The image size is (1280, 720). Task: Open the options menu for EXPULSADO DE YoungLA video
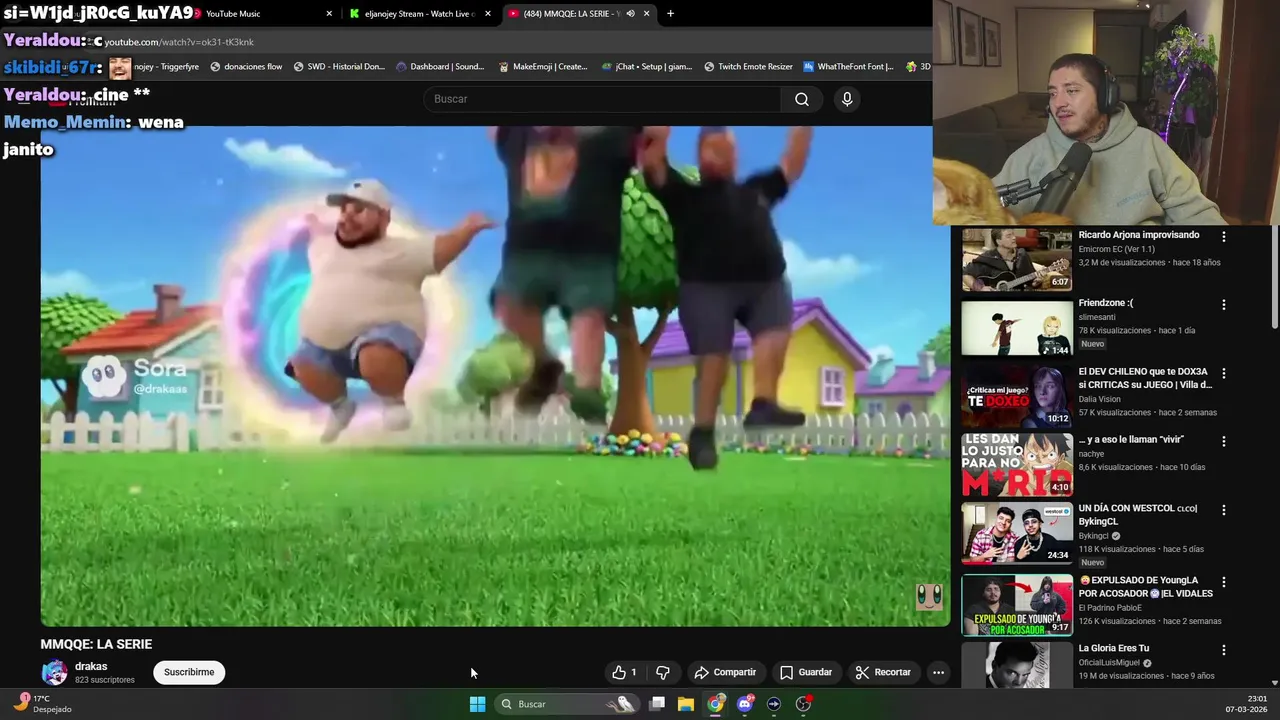[x=1223, y=581]
